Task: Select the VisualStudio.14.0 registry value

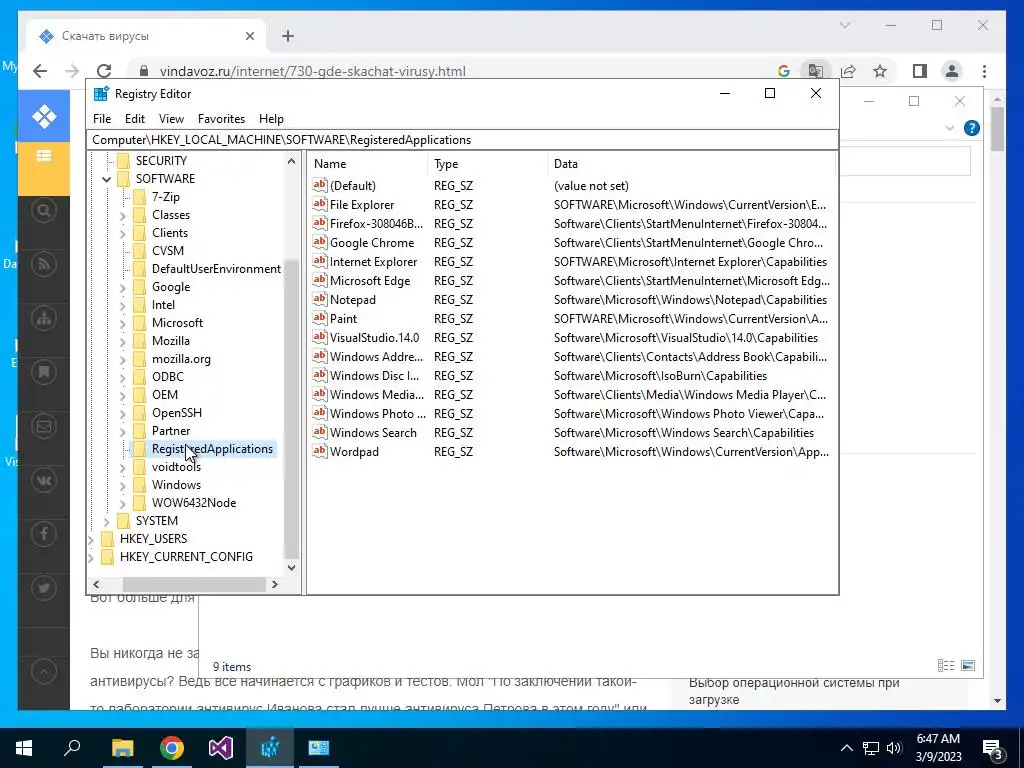Action: pyautogui.click(x=374, y=338)
